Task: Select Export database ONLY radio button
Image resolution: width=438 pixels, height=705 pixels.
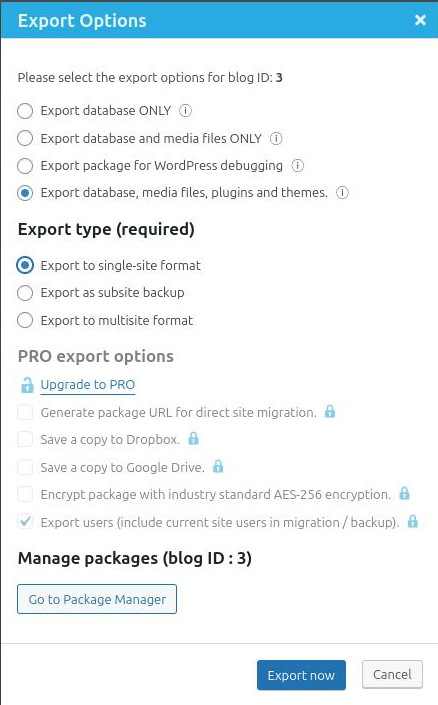Action: [x=25, y=111]
